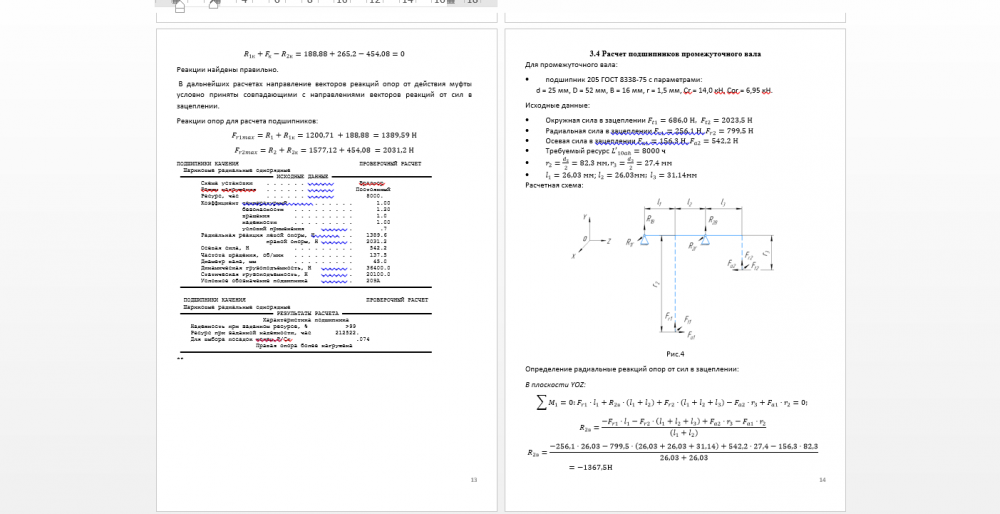Viewport: 1000px width, 514px height.
Task: Click the Fr1max equation = 1389.59 Н
Action: [x=324, y=136]
